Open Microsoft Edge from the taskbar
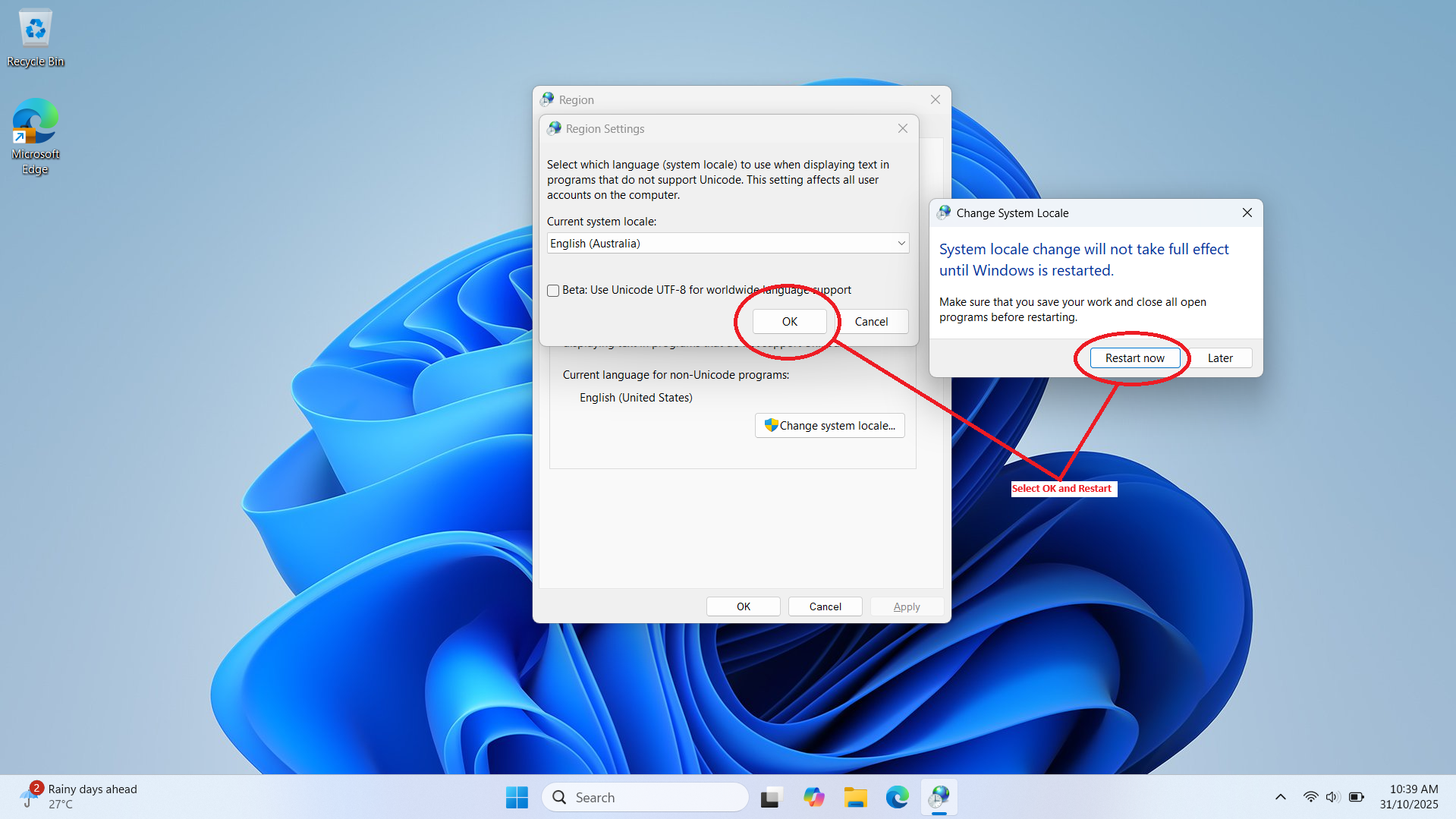Screen dimensions: 1456x819 [898, 797]
